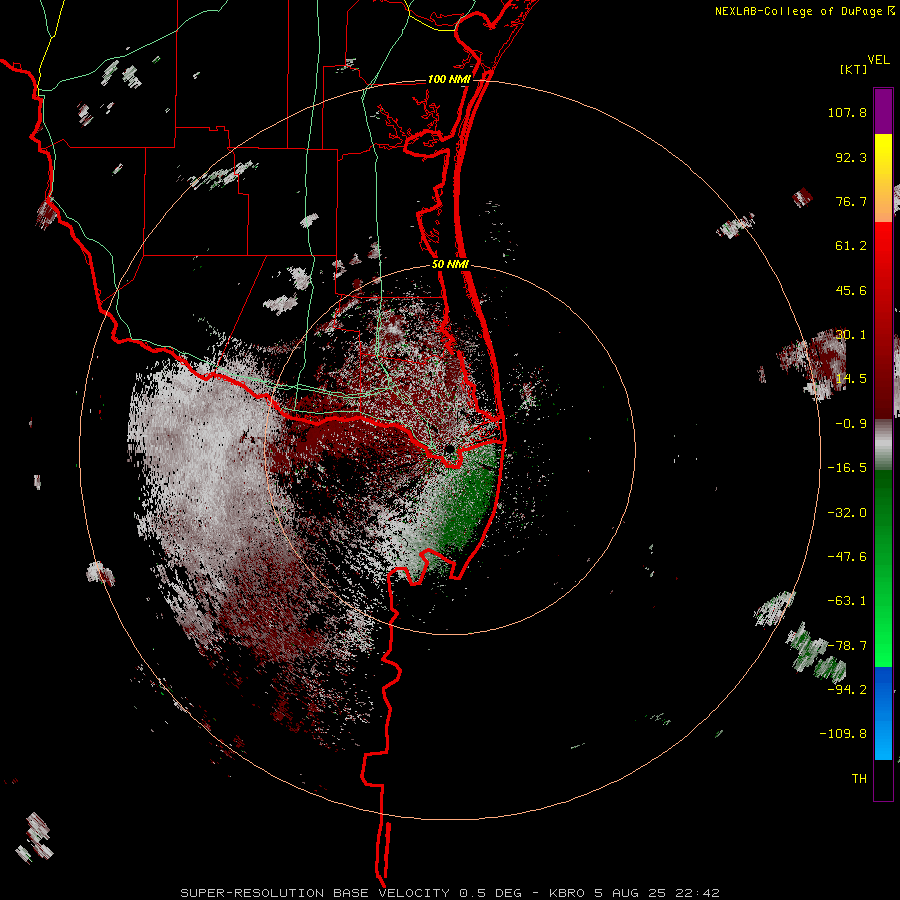Click the VEL legend title
900x900 pixels.
(878, 60)
